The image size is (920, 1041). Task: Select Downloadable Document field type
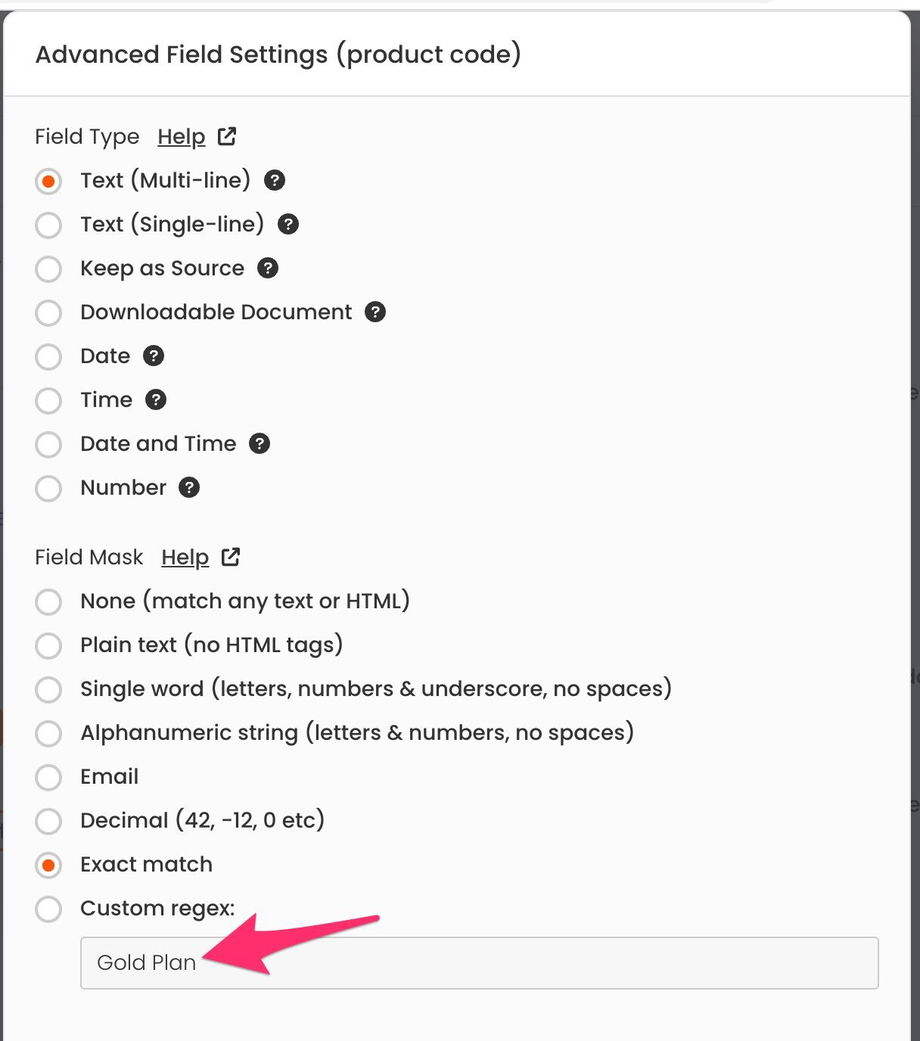point(48,313)
